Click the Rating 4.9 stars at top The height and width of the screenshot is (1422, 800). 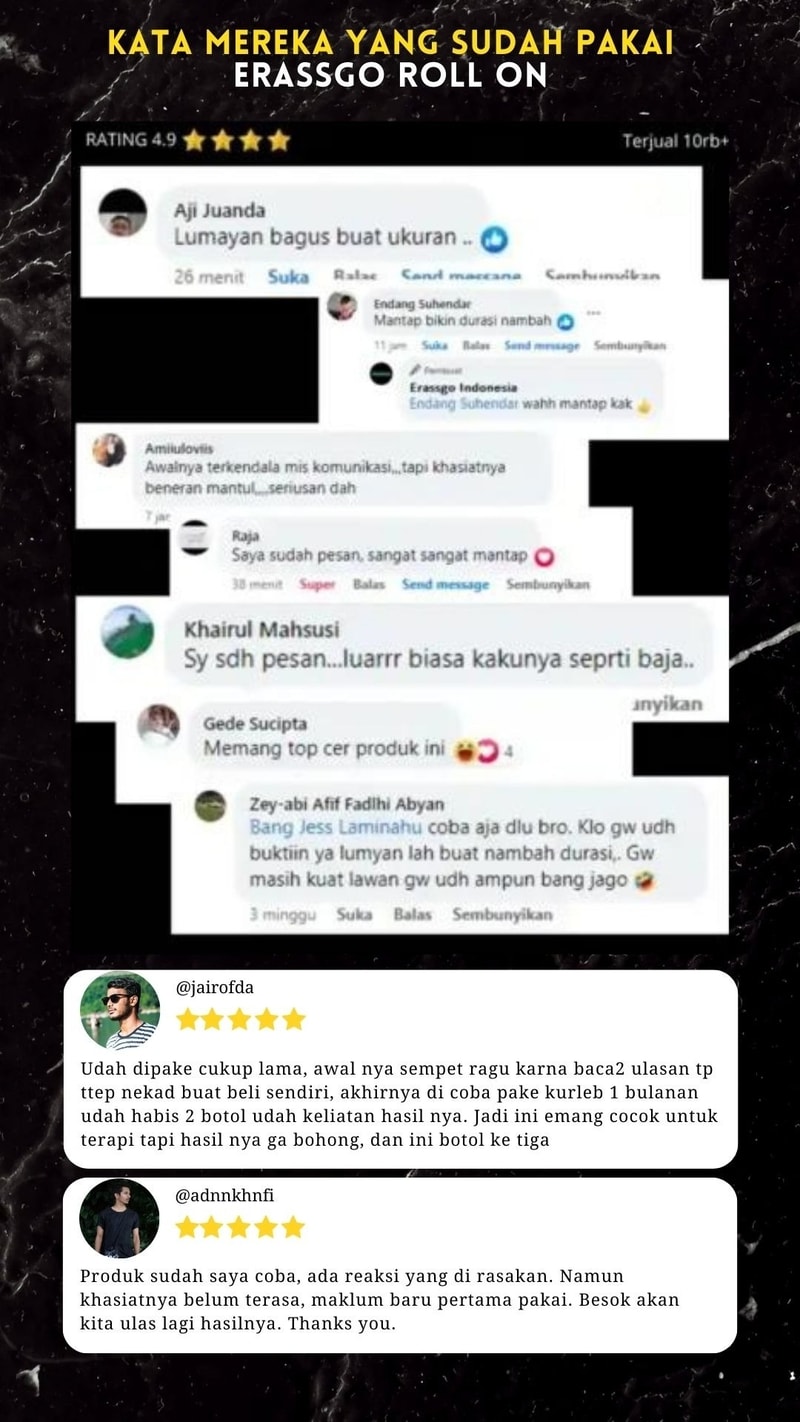pyautogui.click(x=237, y=141)
